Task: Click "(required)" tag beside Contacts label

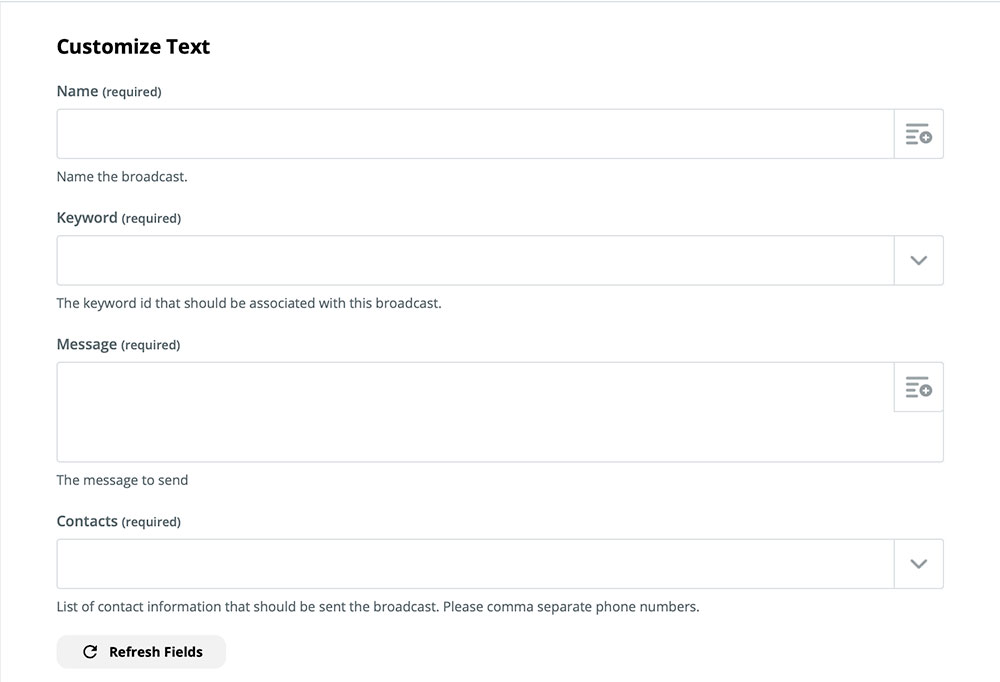Action: point(151,522)
